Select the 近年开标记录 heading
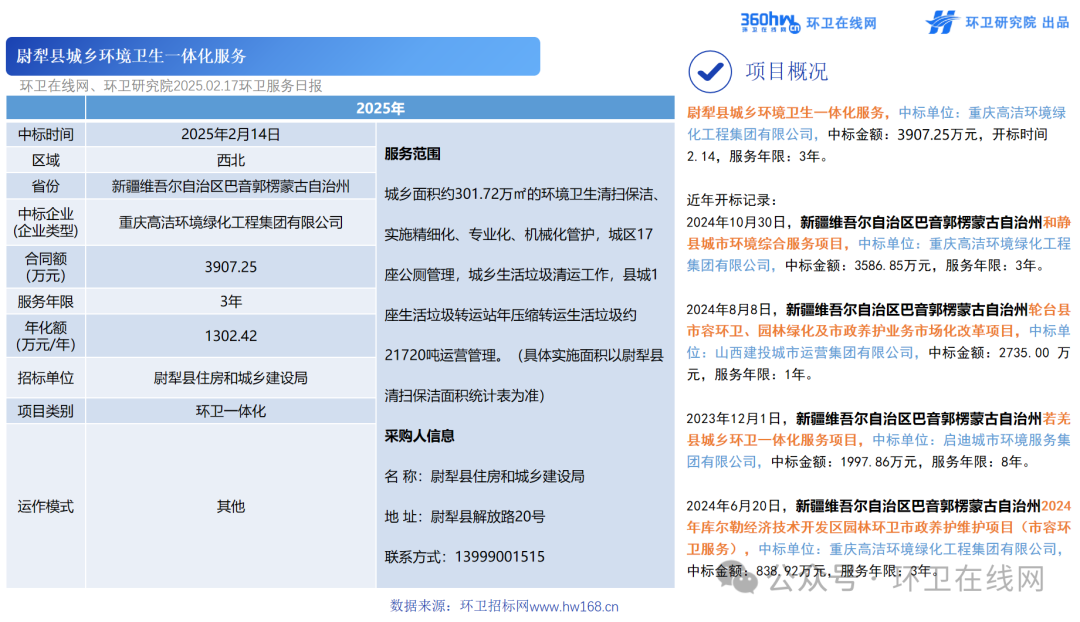Viewport: 1080px width, 622px height. pyautogui.click(x=732, y=200)
